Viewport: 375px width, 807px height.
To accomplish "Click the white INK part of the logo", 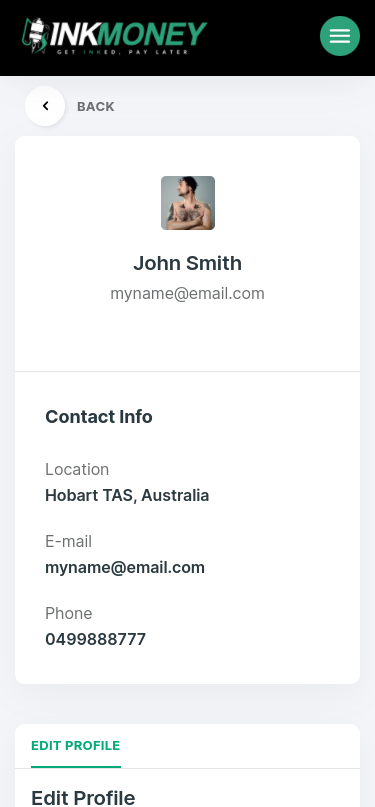I will [73, 34].
